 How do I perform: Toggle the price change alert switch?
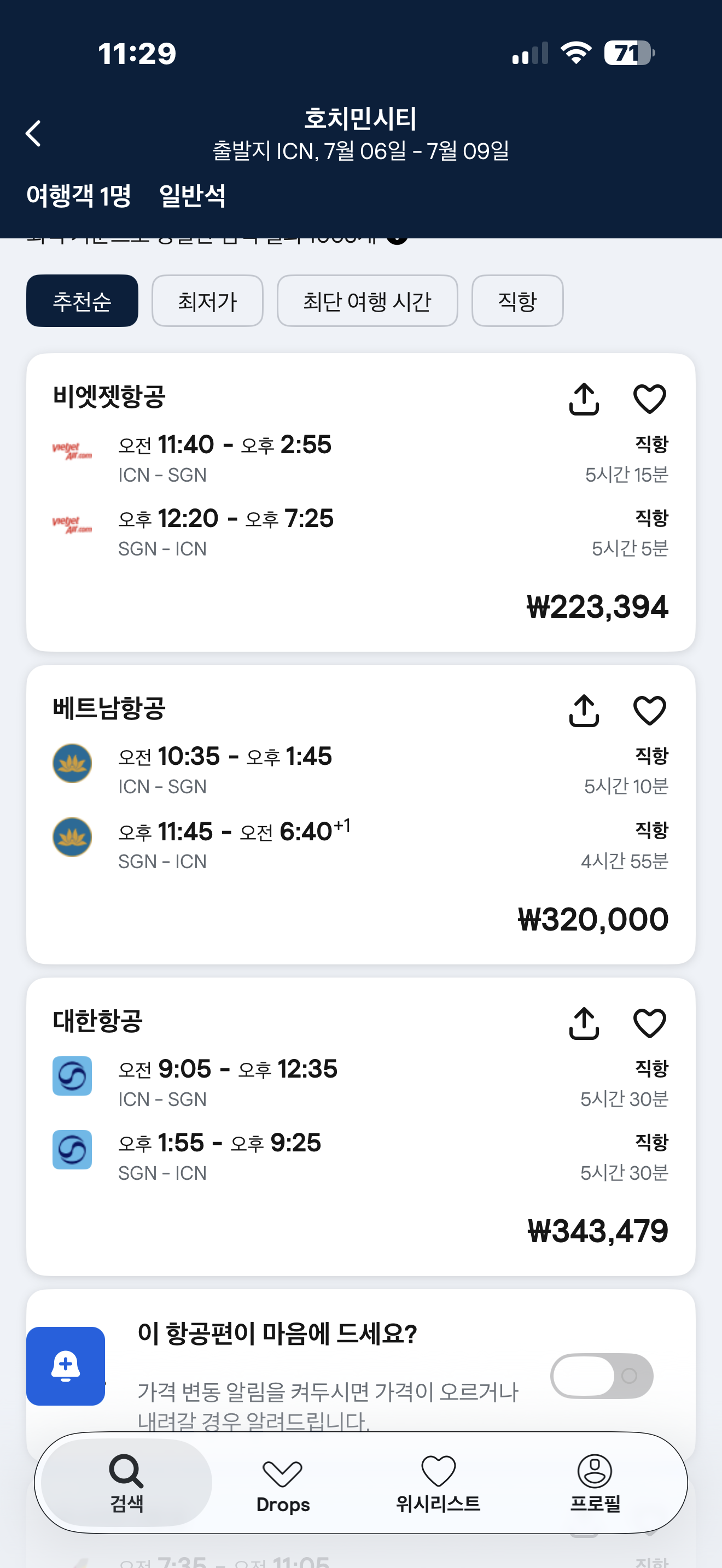[602, 1376]
